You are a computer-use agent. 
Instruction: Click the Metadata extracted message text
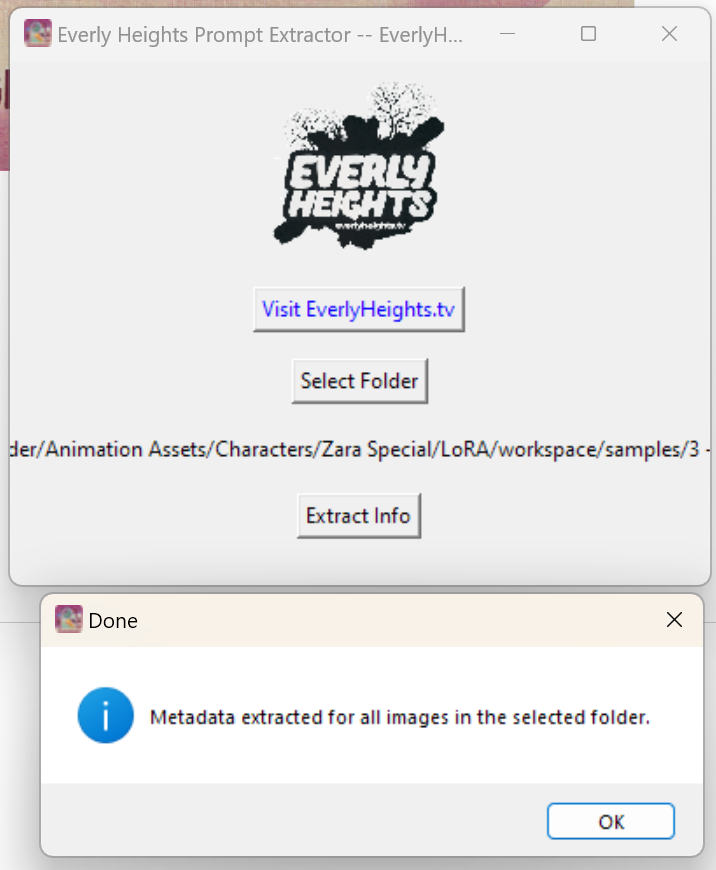point(400,717)
